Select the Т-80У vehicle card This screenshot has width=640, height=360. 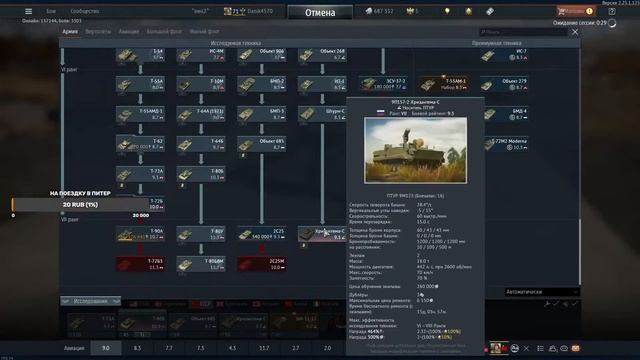tap(201, 234)
